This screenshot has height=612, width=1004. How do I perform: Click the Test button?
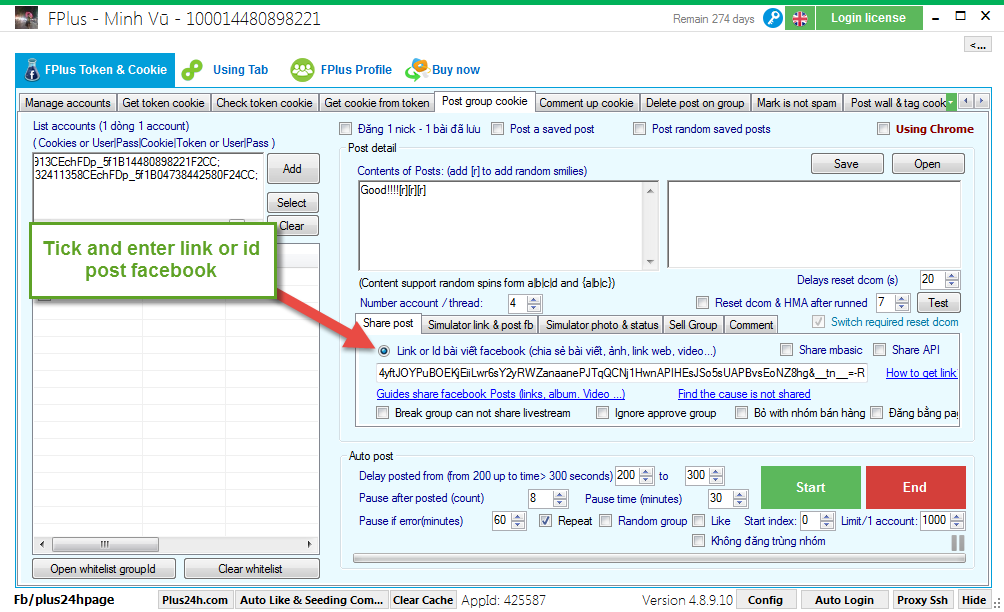pos(938,303)
